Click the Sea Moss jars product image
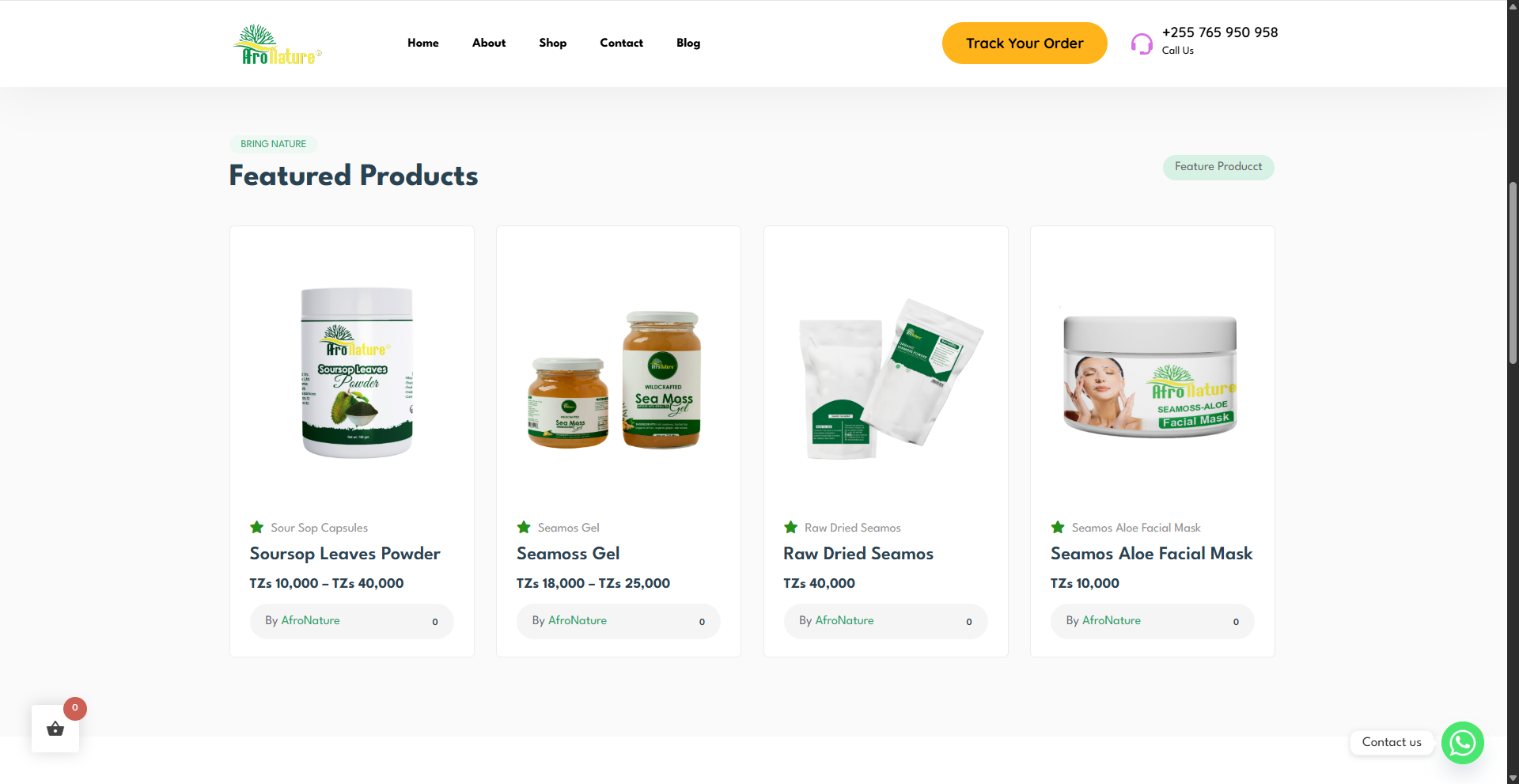 pyautogui.click(x=616, y=380)
